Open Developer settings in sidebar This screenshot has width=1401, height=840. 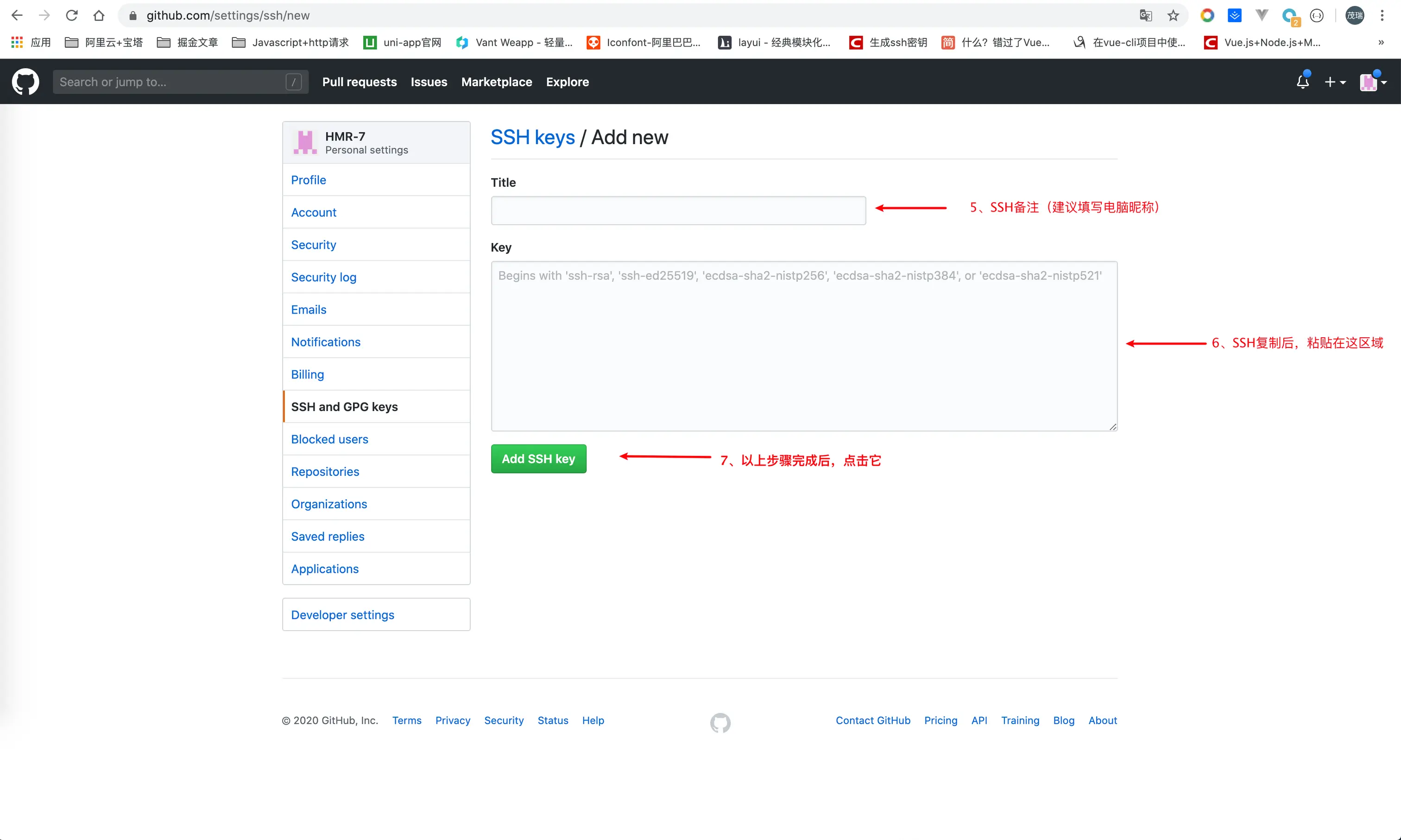coord(342,615)
